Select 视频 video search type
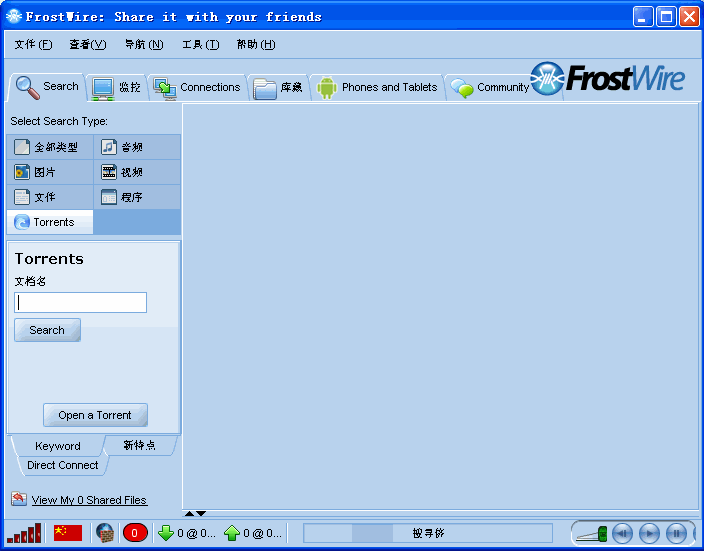The image size is (704, 551). click(x=137, y=172)
